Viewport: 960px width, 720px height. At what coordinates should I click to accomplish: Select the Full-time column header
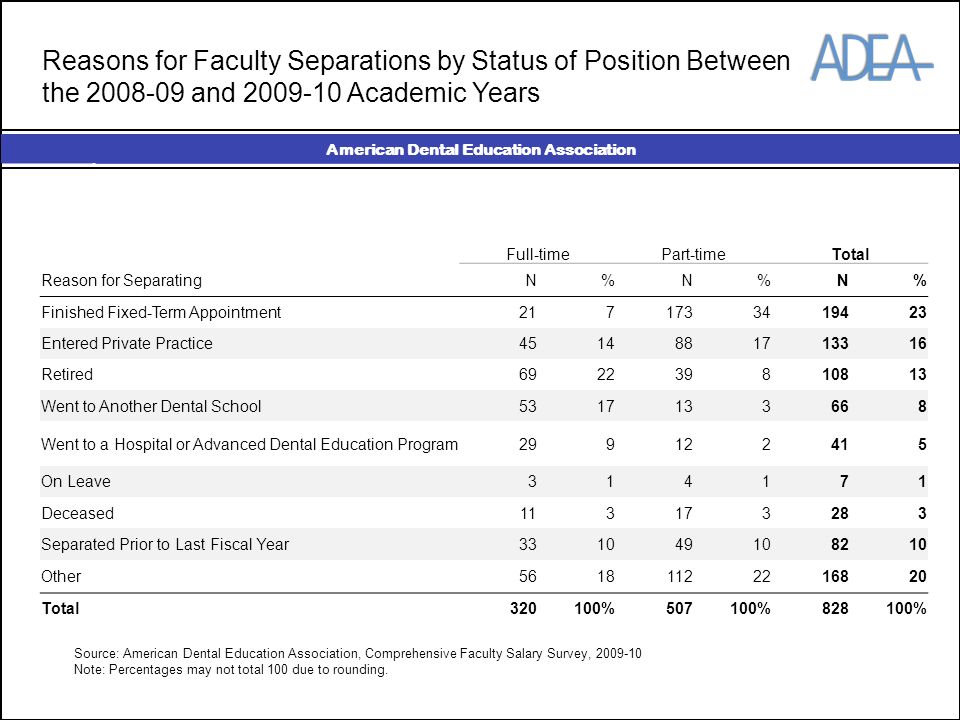(538, 254)
